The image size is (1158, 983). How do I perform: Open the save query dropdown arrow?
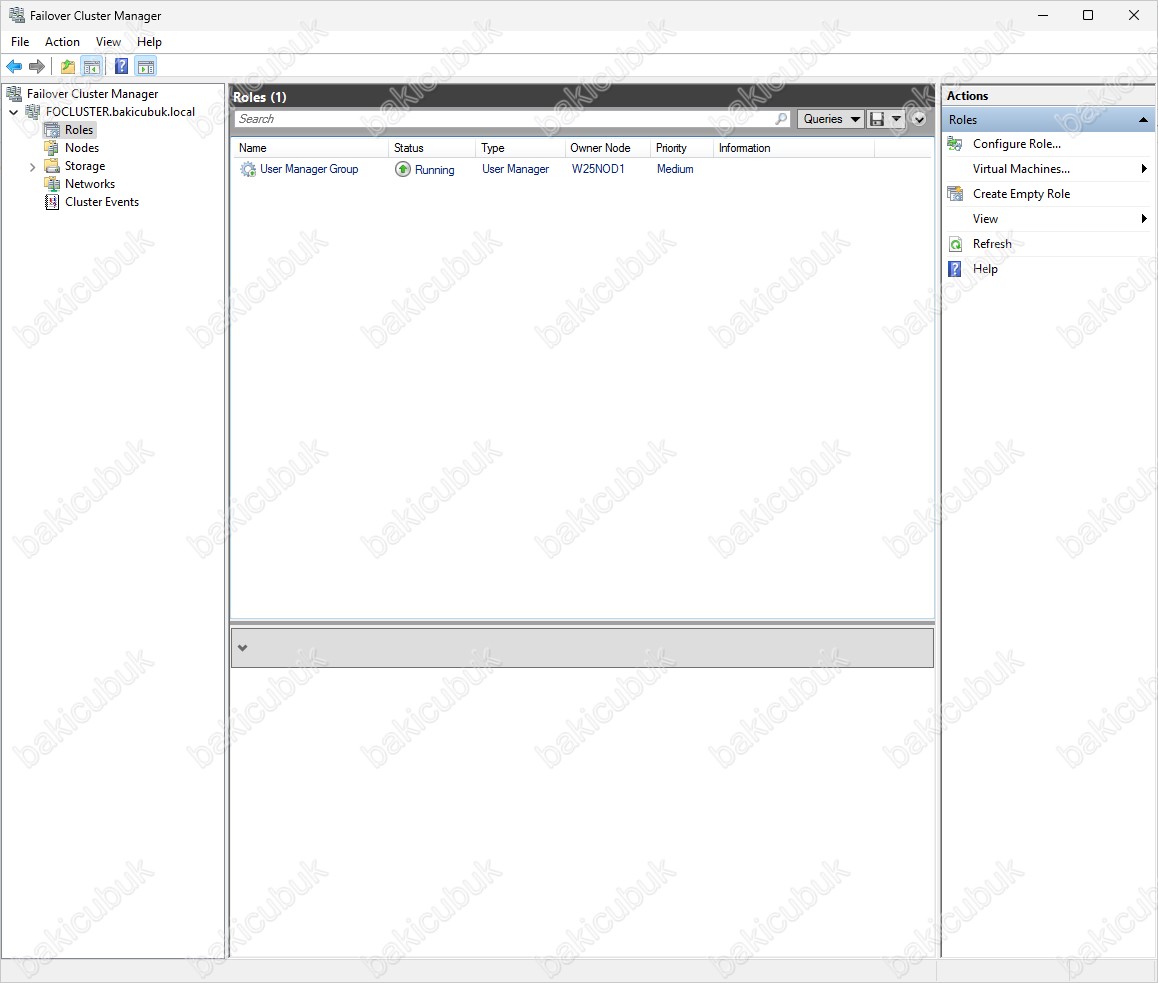pyautogui.click(x=896, y=119)
